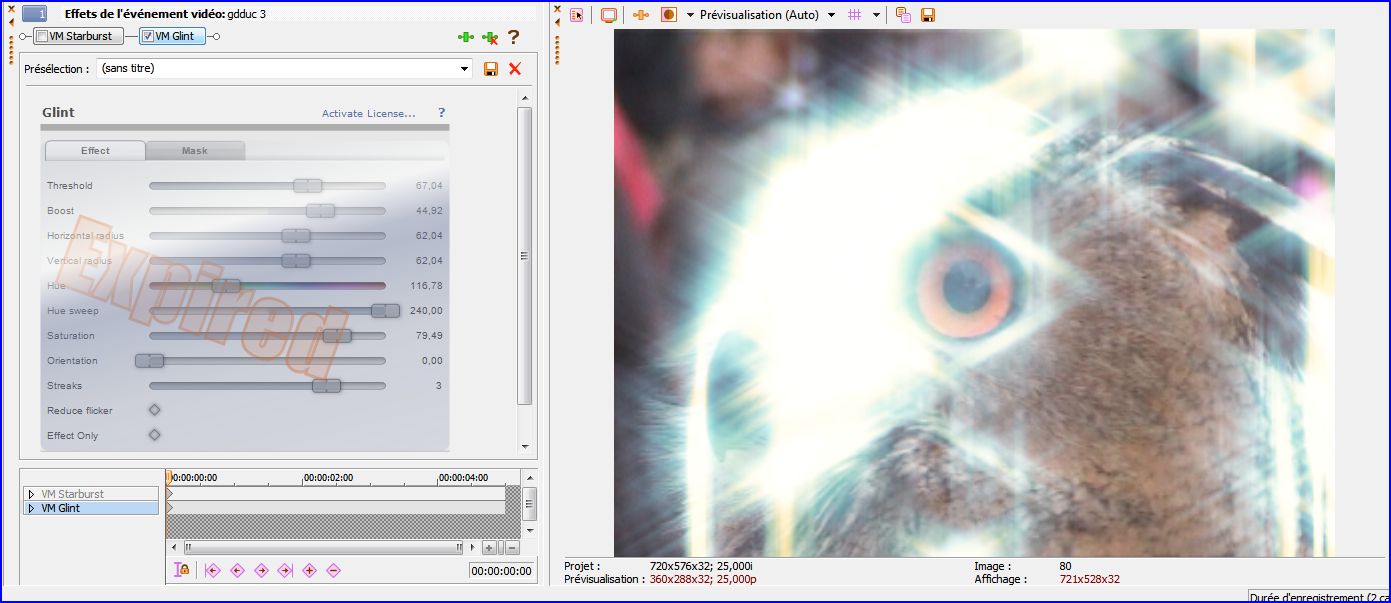Expand the VM Glint keyframe track
The width and height of the screenshot is (1391, 603).
click(31, 508)
